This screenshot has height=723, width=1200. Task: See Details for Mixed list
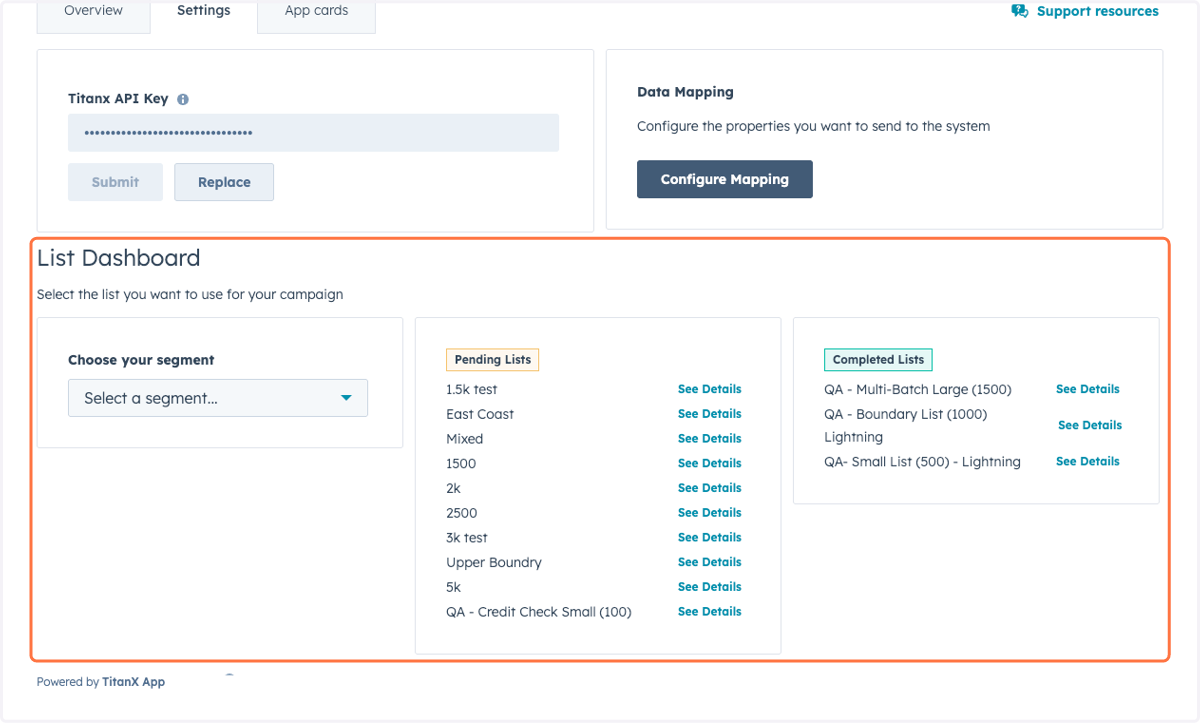710,439
